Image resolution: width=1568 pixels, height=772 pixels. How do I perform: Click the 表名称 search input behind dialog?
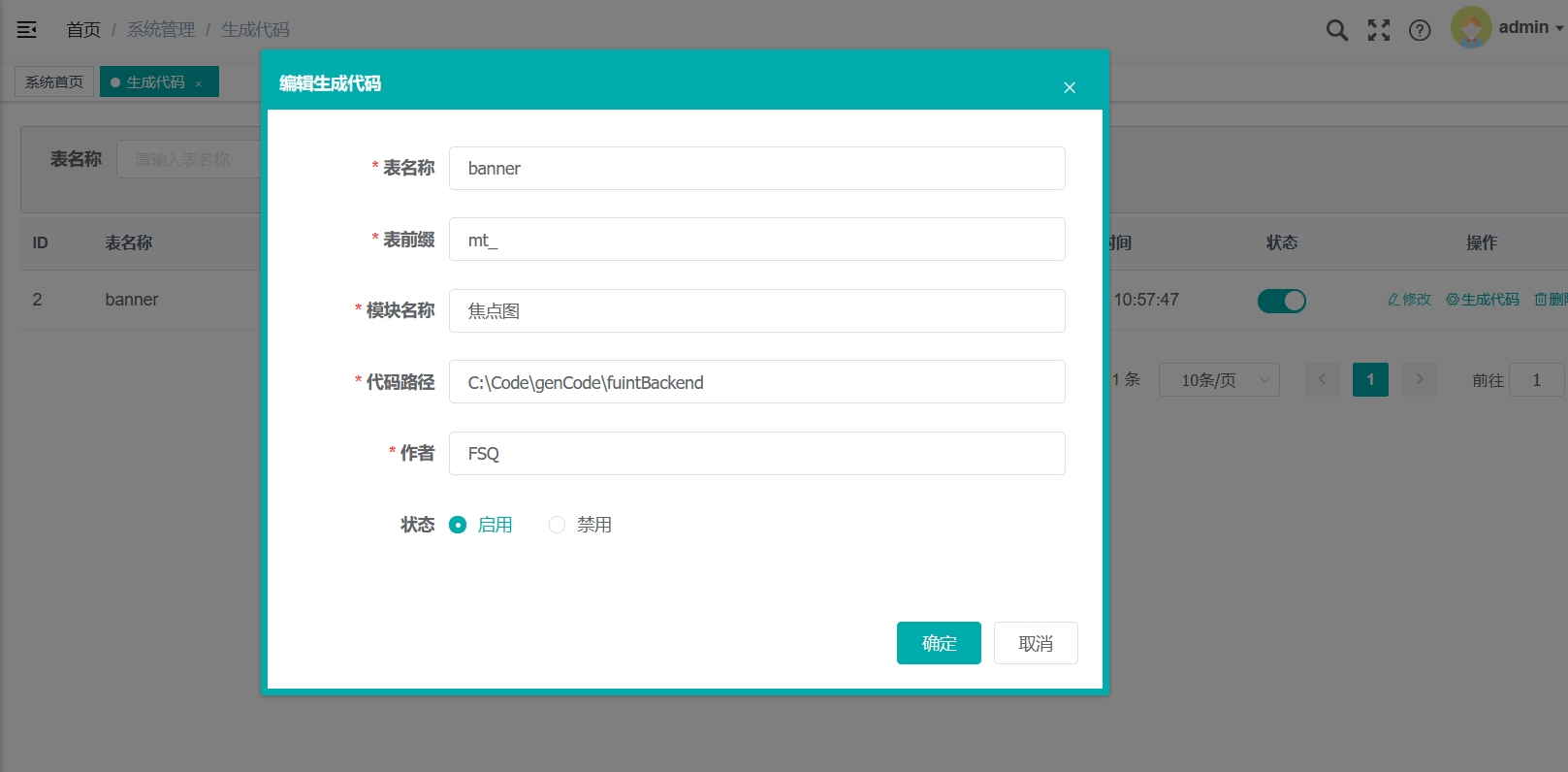190,159
